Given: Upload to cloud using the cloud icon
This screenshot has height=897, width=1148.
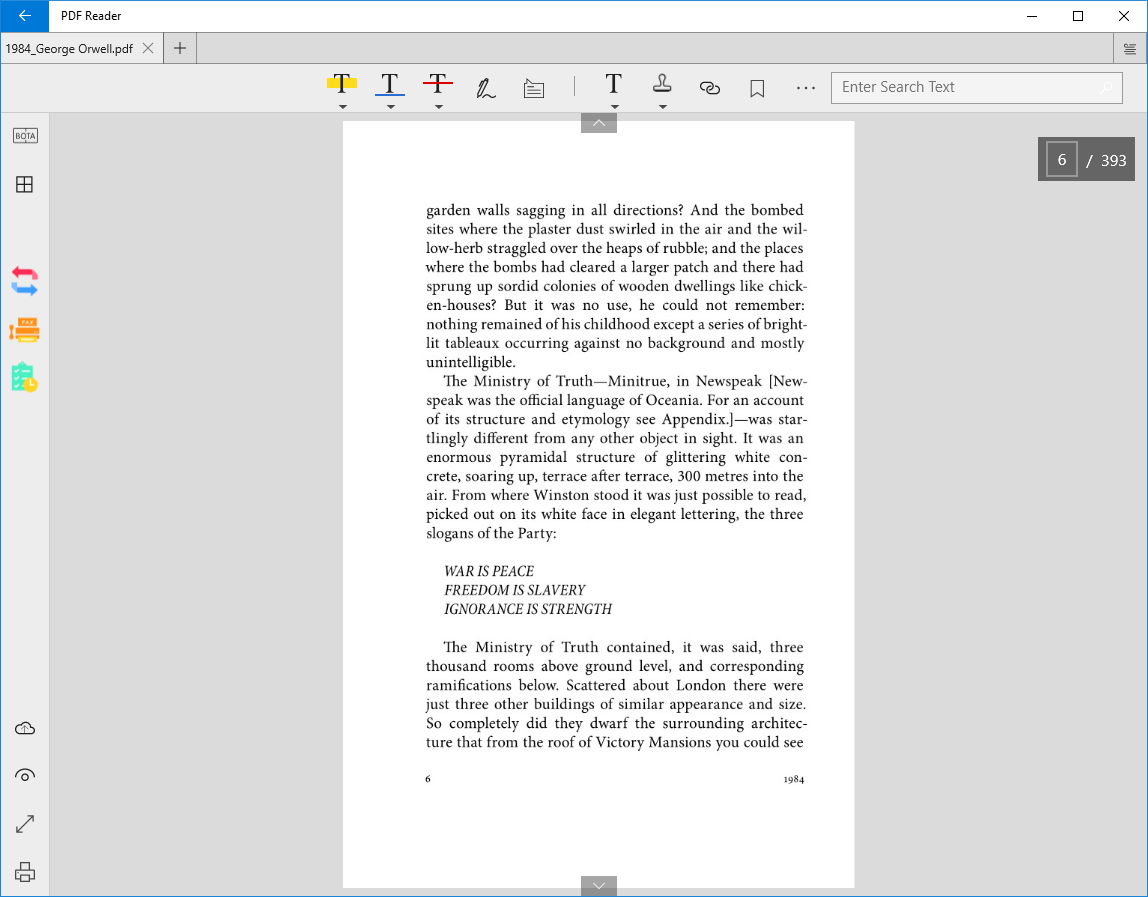Looking at the screenshot, I should point(25,729).
